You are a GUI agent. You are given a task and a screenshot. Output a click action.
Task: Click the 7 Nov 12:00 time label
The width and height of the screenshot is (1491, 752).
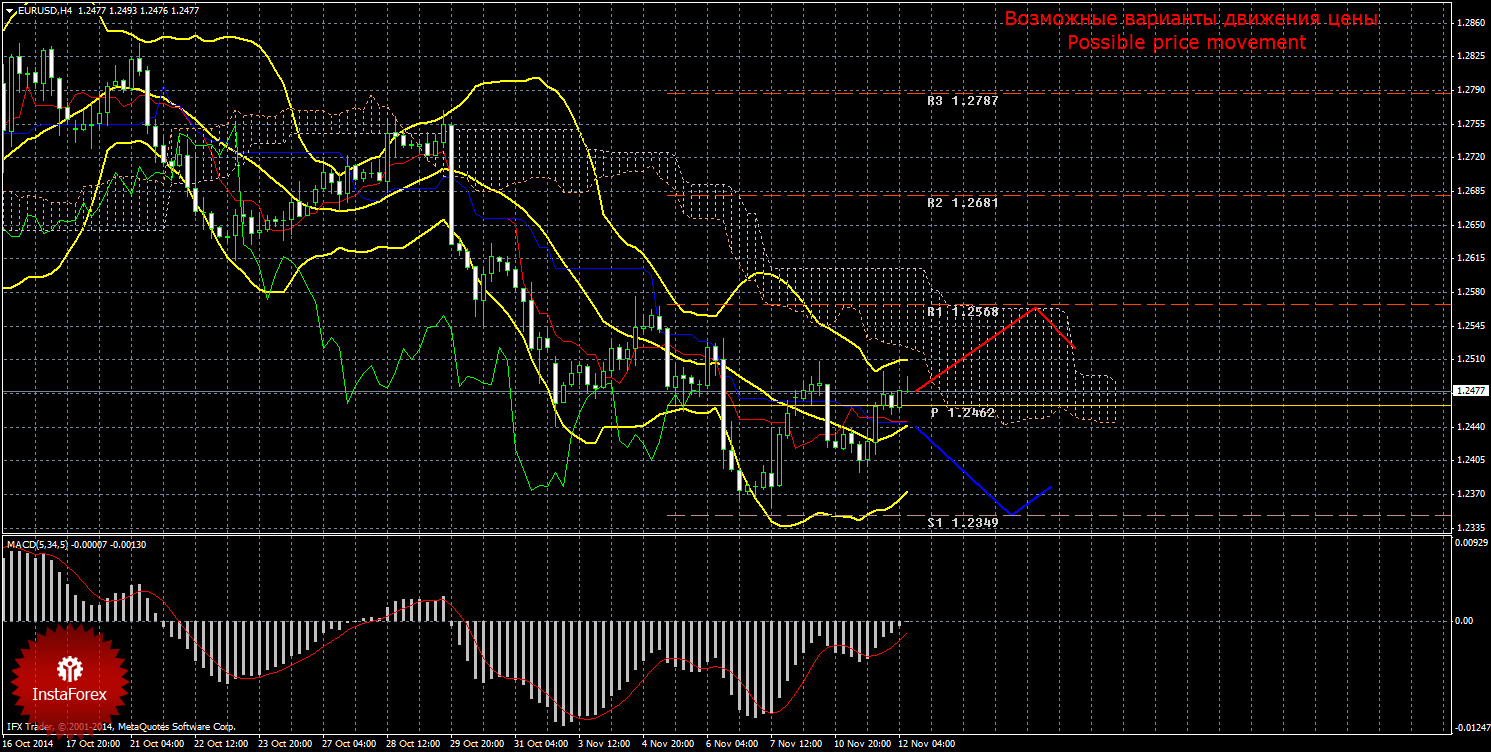(x=796, y=744)
